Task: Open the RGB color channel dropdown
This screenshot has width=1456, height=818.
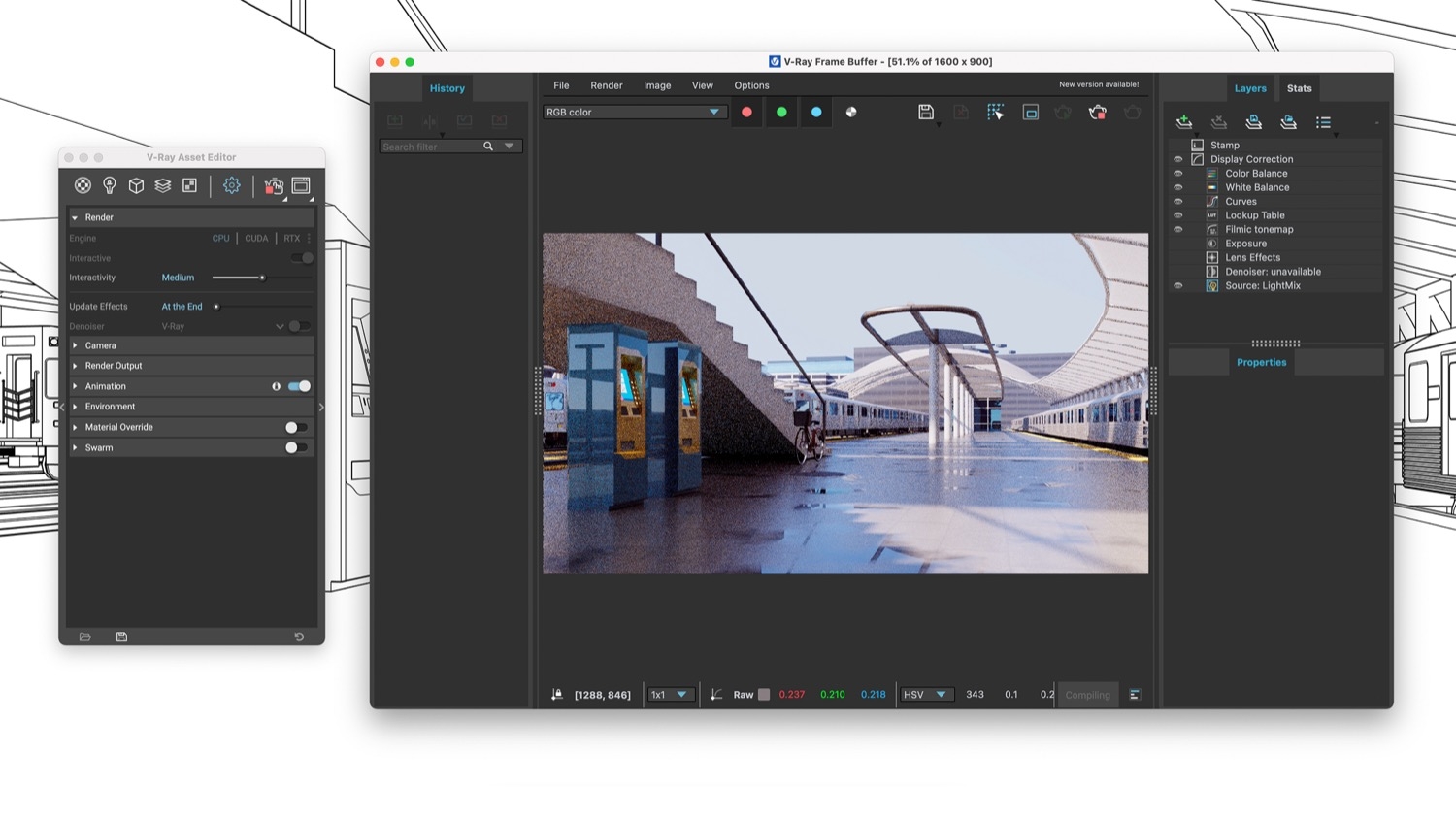Action: 634,112
